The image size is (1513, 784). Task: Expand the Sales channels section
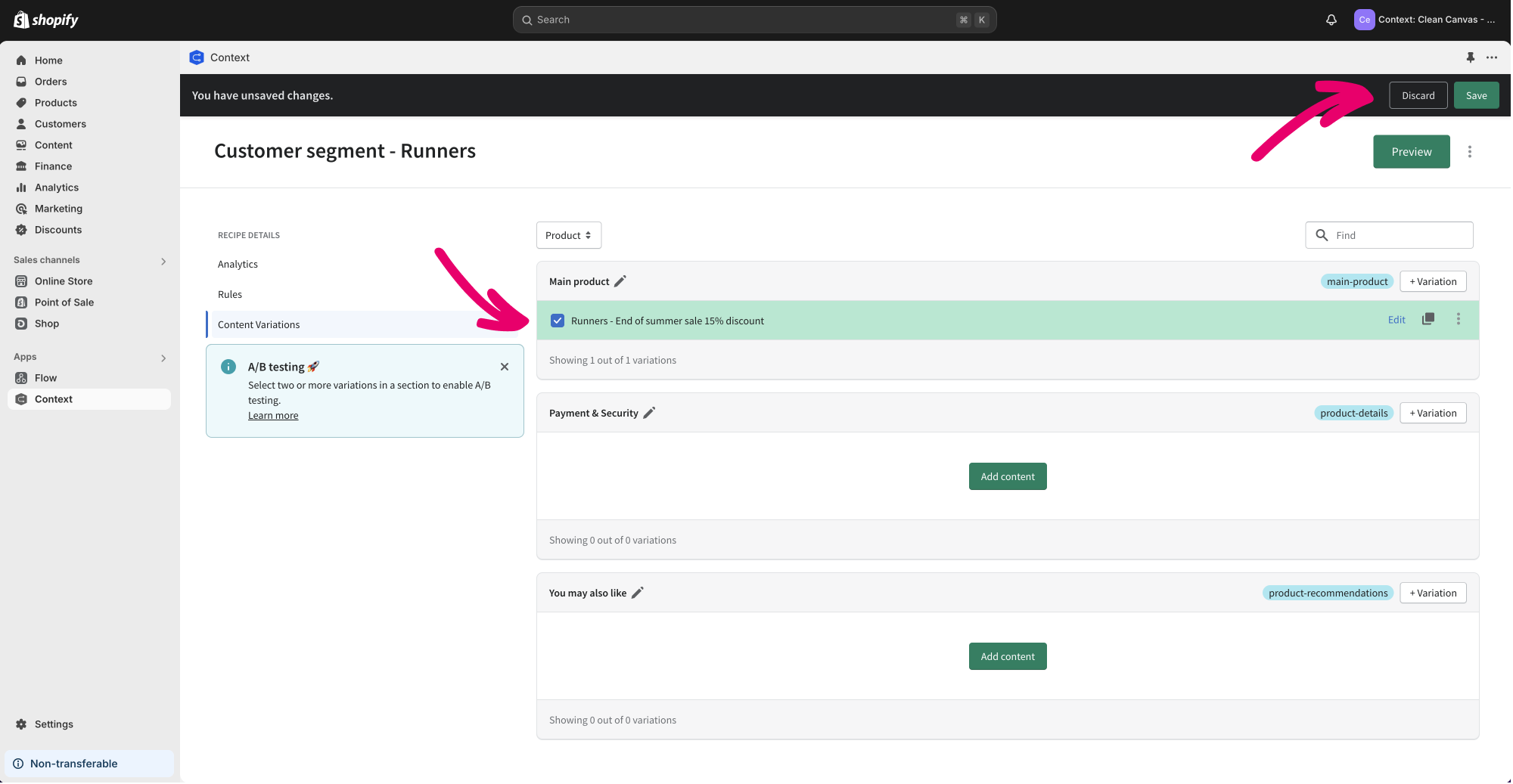point(163,261)
